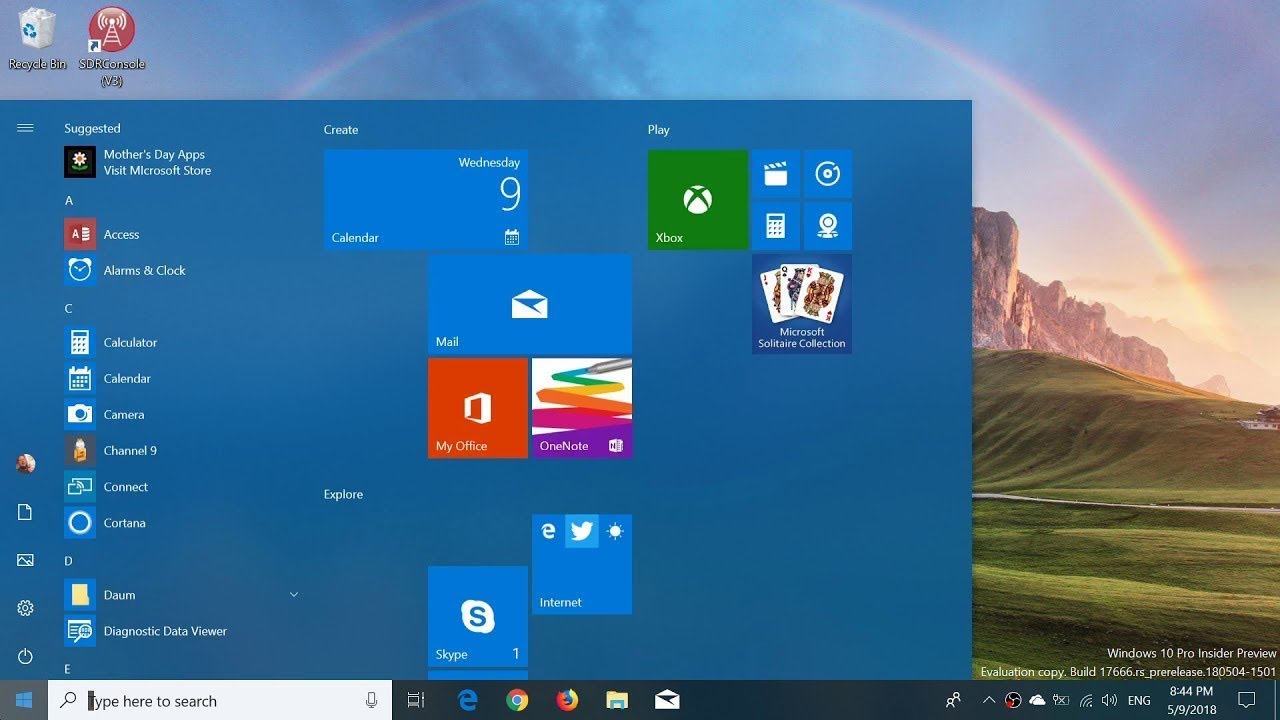Open File Explorer from taskbar
This screenshot has height=720, width=1280.
[x=617, y=701]
